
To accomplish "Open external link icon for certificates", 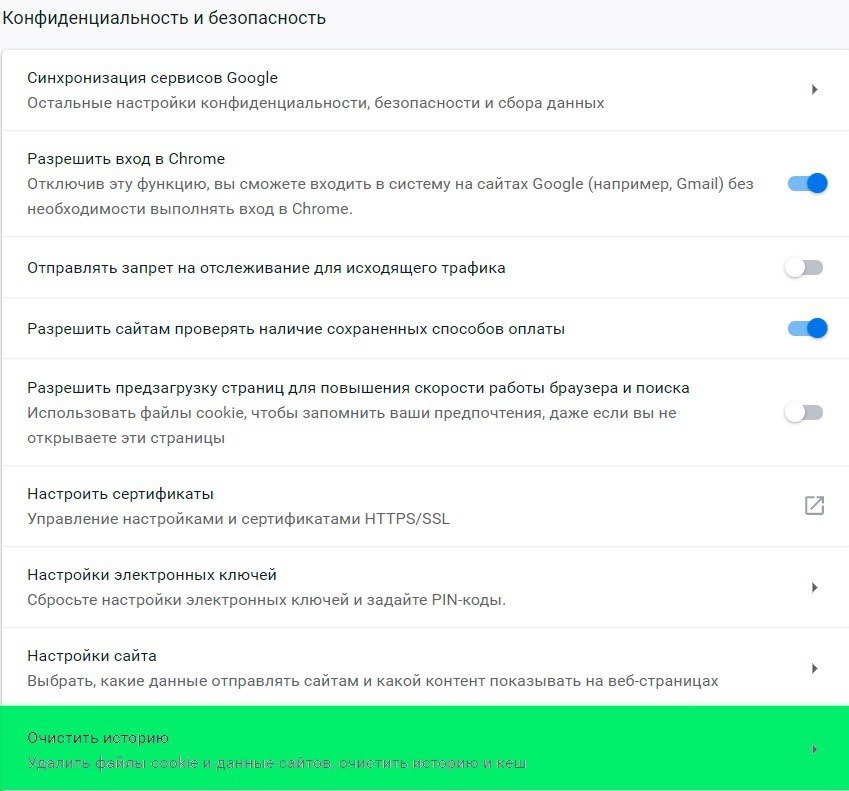I will pos(814,505).
